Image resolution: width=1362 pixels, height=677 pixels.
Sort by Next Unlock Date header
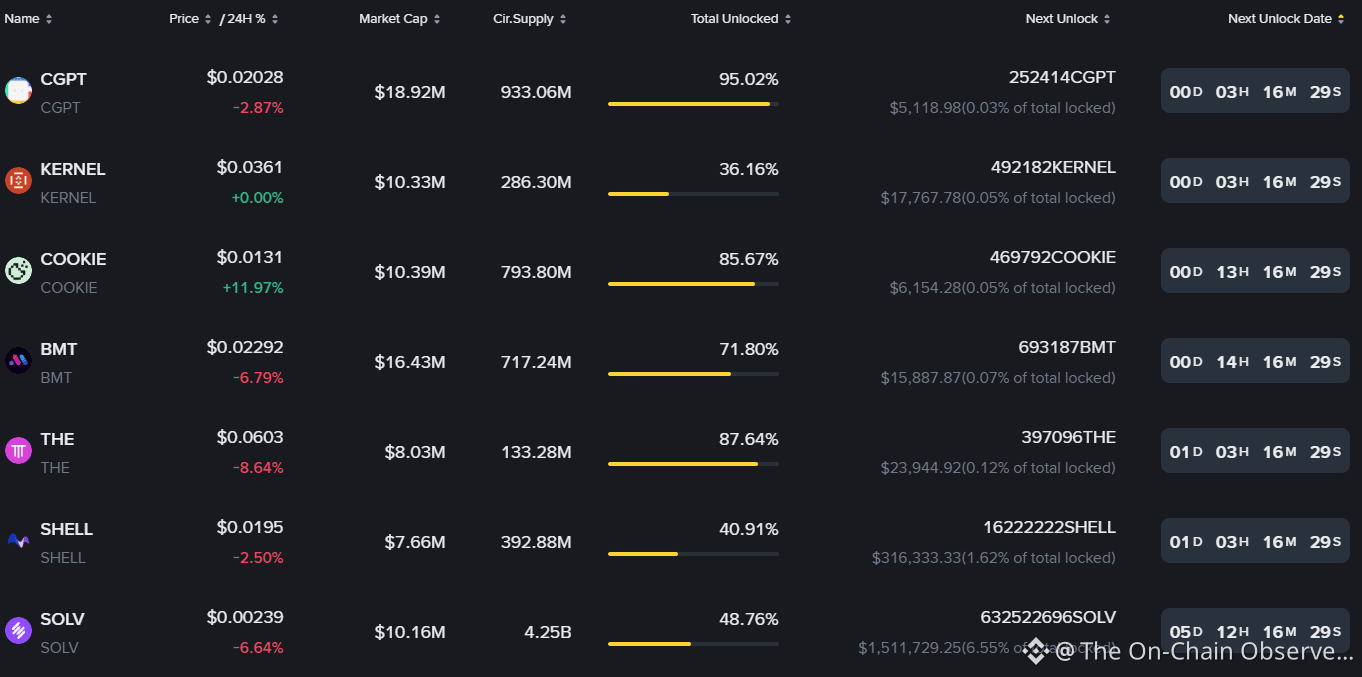tap(1287, 19)
